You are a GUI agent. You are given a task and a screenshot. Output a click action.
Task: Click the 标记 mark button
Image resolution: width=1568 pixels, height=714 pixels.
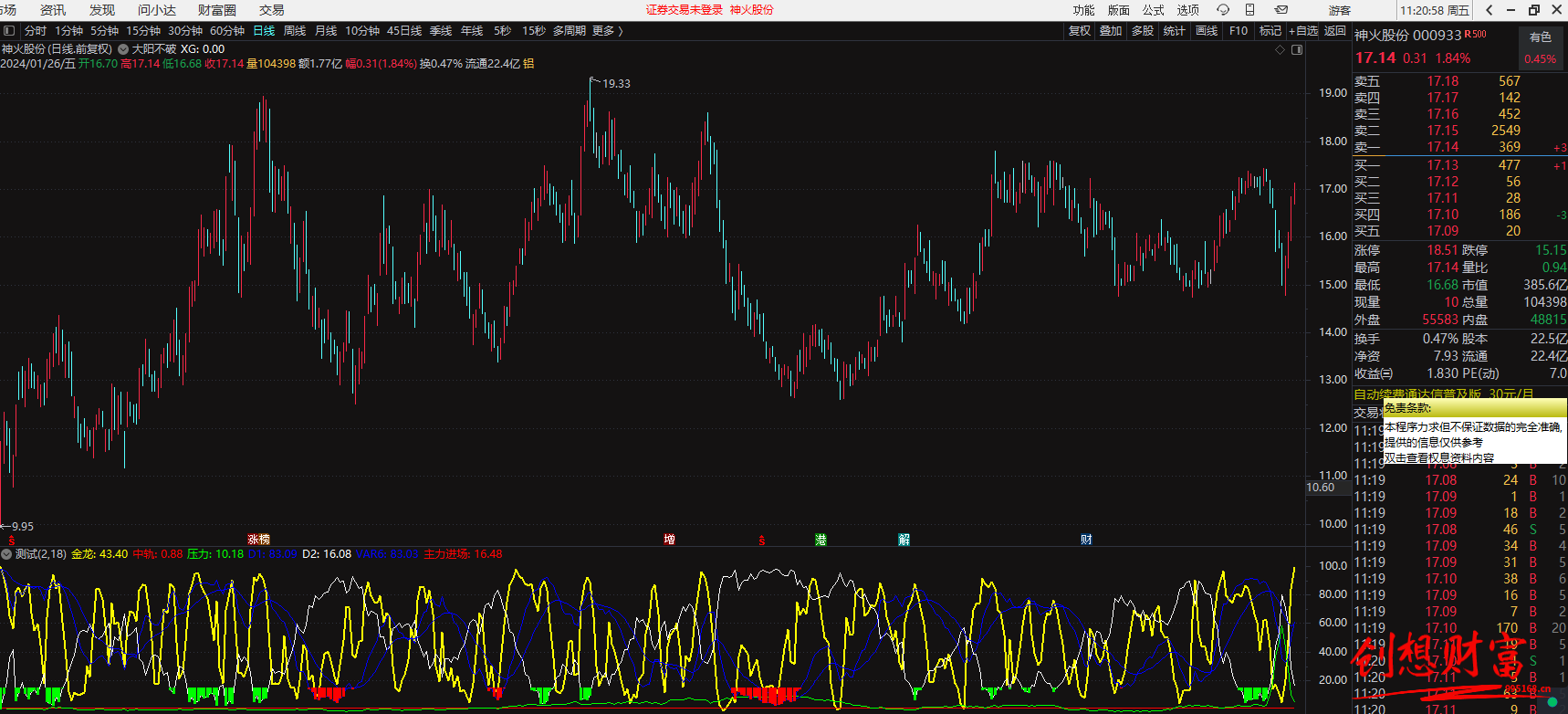tap(1270, 31)
